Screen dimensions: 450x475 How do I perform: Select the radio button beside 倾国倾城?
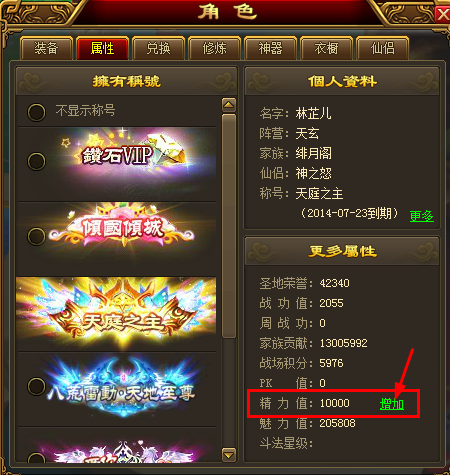pyautogui.click(x=36, y=236)
